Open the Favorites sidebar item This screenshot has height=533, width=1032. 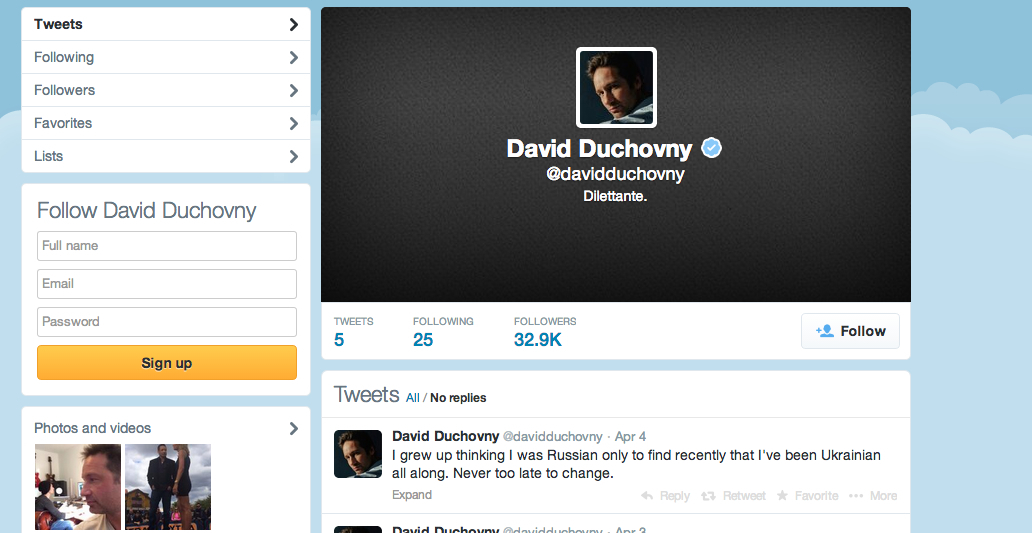[166, 123]
